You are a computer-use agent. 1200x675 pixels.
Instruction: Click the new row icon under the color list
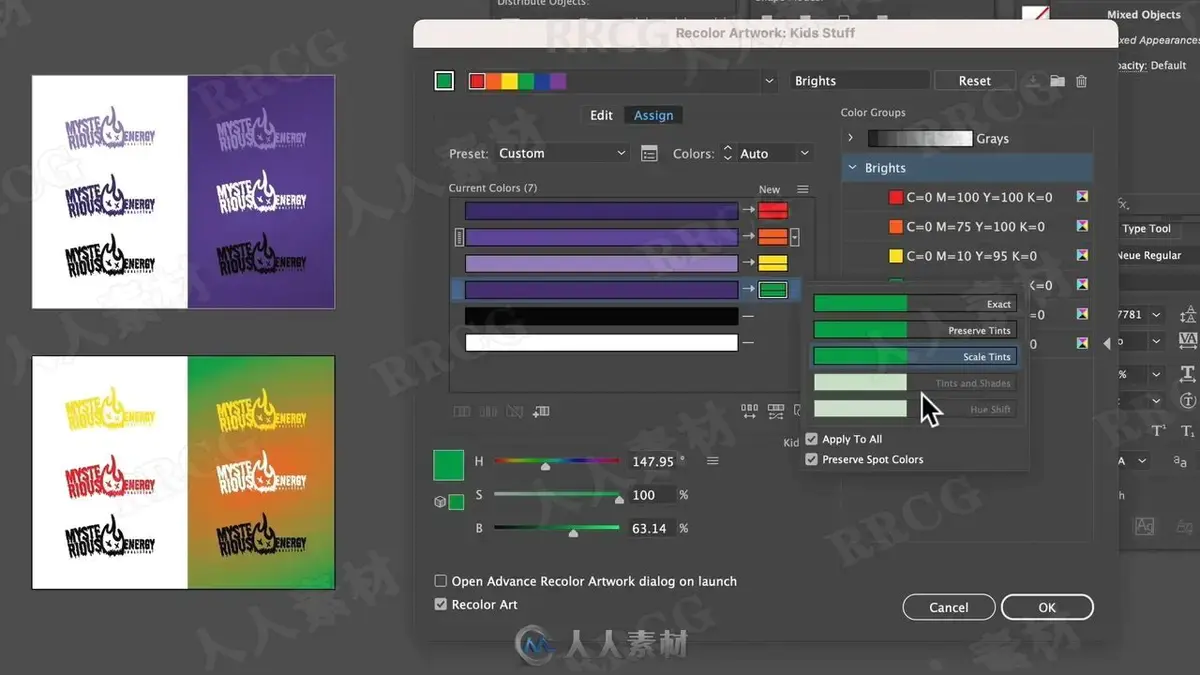click(x=541, y=411)
